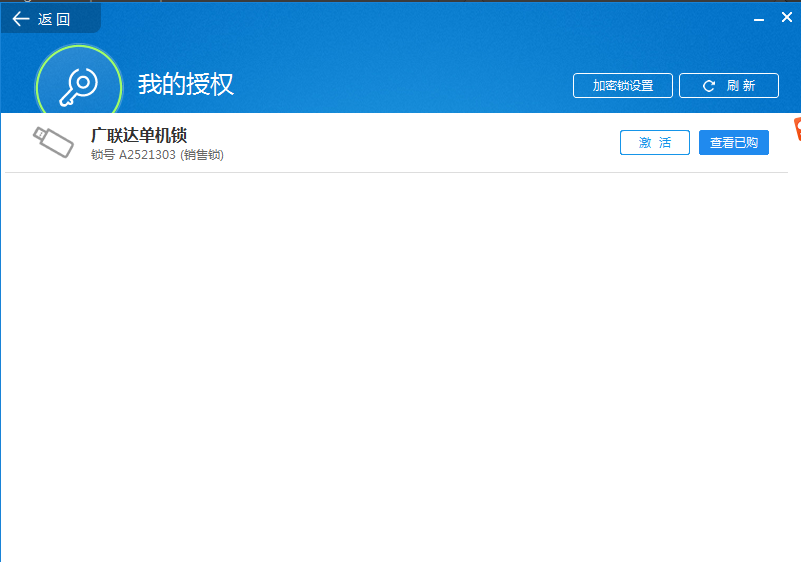This screenshot has width=801, height=562.
Task: Select the 广联达单机锁 title text
Action: 139,135
